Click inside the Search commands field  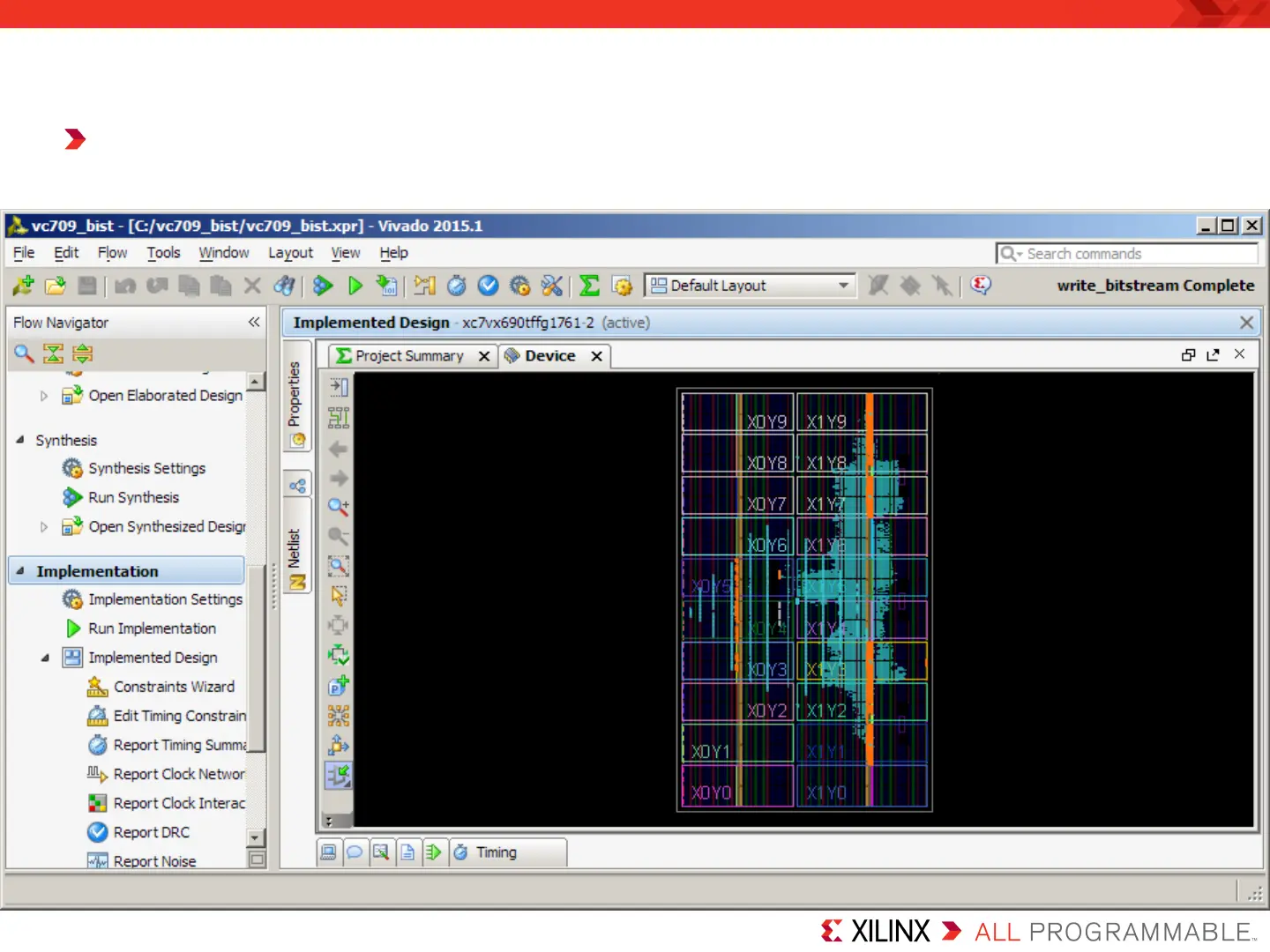(1126, 254)
